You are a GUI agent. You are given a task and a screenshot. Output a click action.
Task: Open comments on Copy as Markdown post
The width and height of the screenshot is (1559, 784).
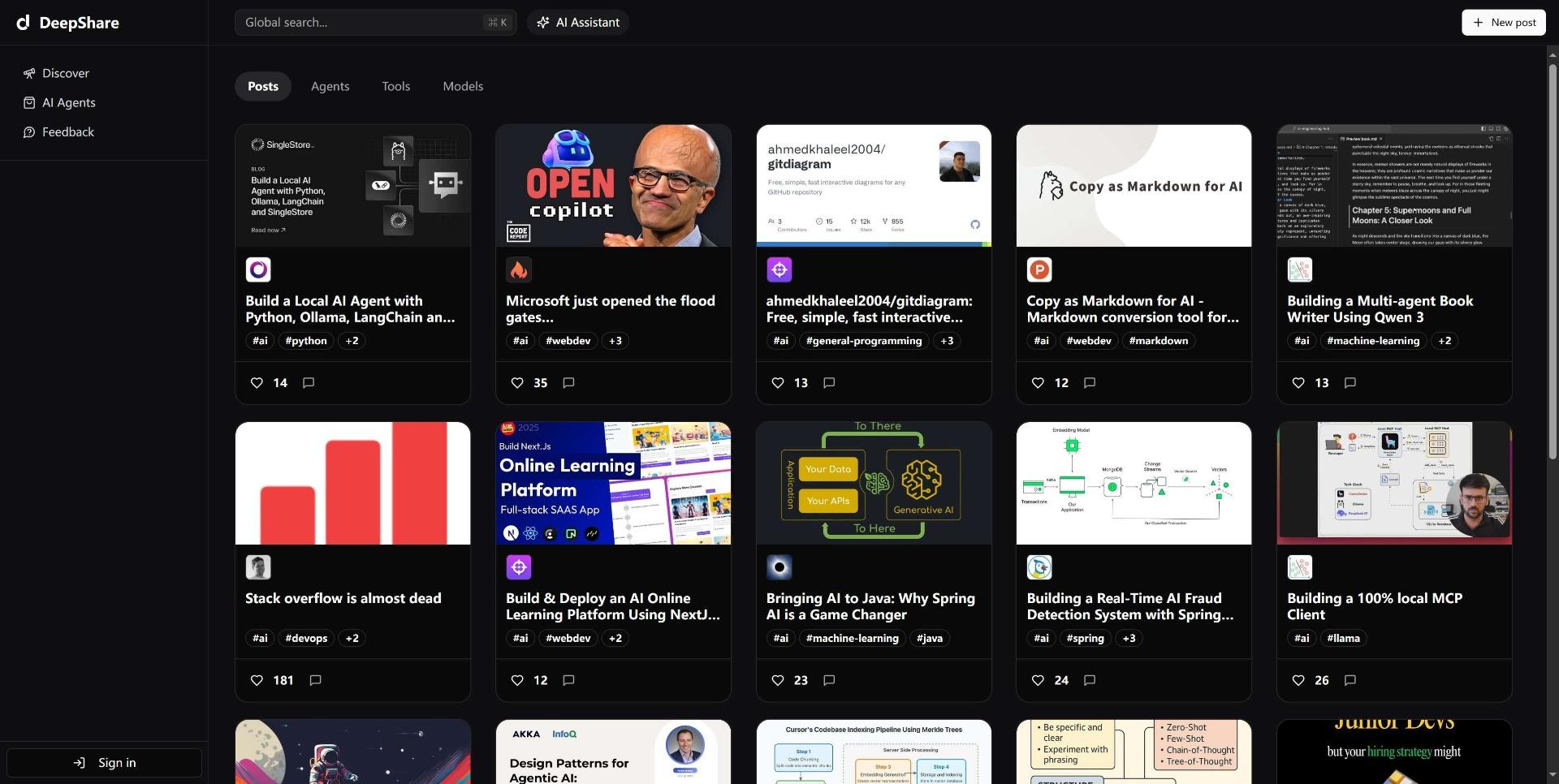click(x=1090, y=382)
